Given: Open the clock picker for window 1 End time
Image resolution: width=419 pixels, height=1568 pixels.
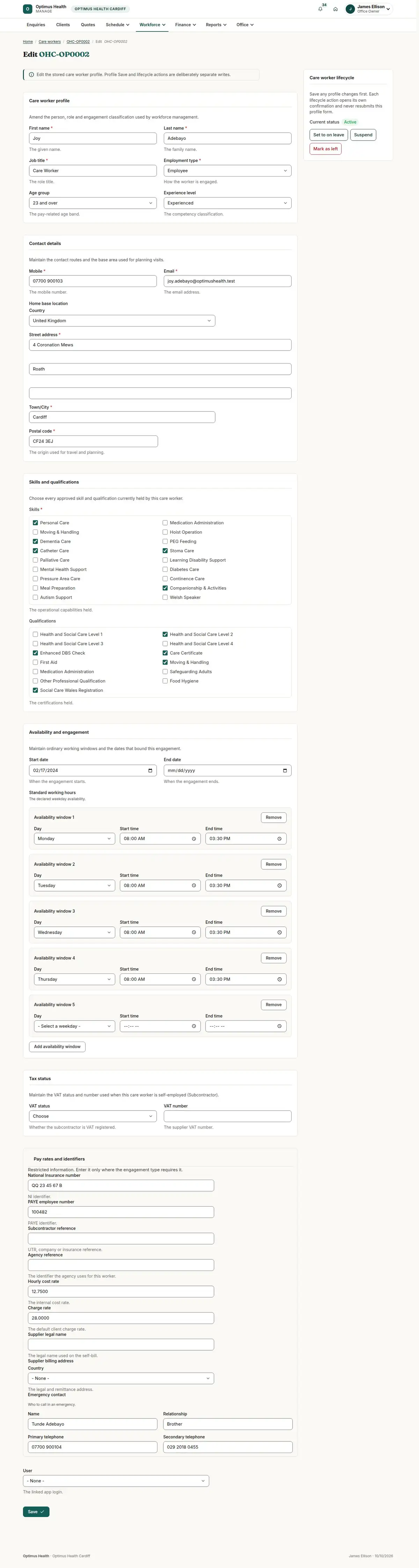Looking at the screenshot, I should (x=279, y=839).
